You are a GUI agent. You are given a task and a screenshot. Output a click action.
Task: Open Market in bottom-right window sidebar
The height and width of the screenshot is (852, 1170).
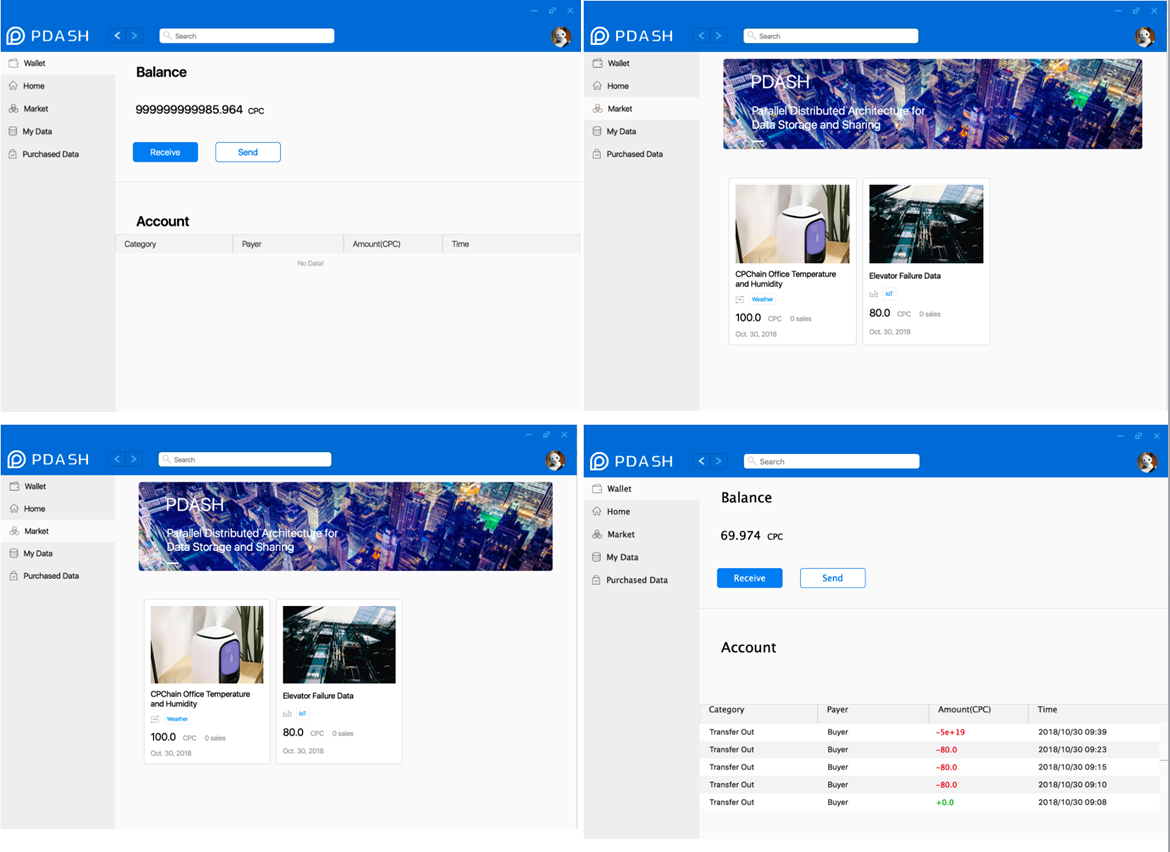[x=642, y=534]
